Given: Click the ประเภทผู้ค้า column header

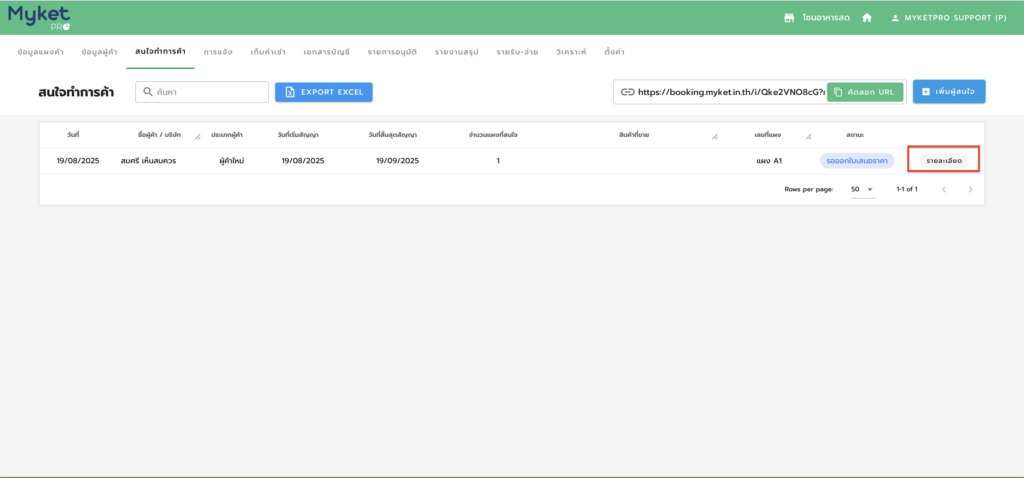Looking at the screenshot, I should click(x=227, y=135).
